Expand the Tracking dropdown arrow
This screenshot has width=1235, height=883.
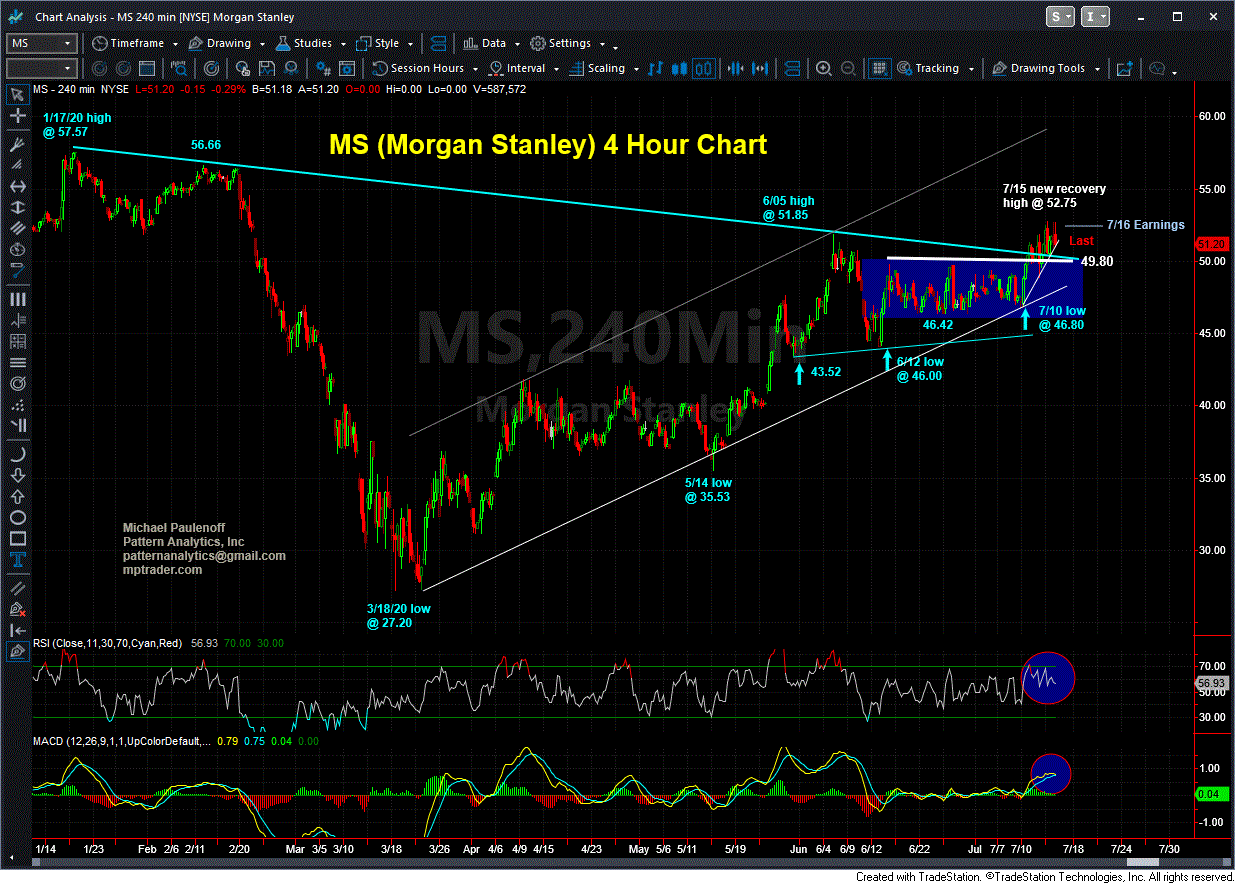pyautogui.click(x=972, y=69)
